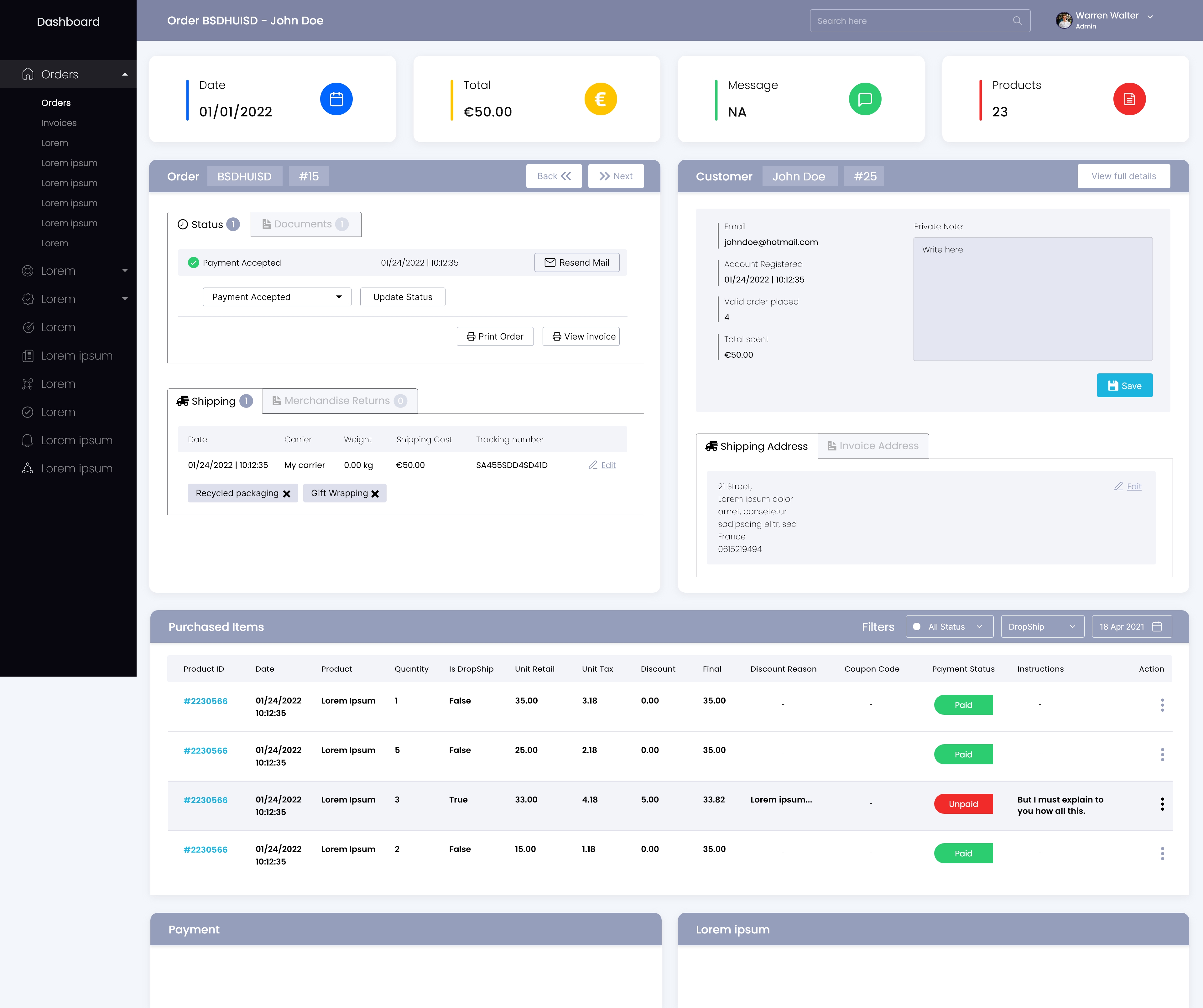Click the yellow euro Total icon
1203x1008 pixels.
600,99
